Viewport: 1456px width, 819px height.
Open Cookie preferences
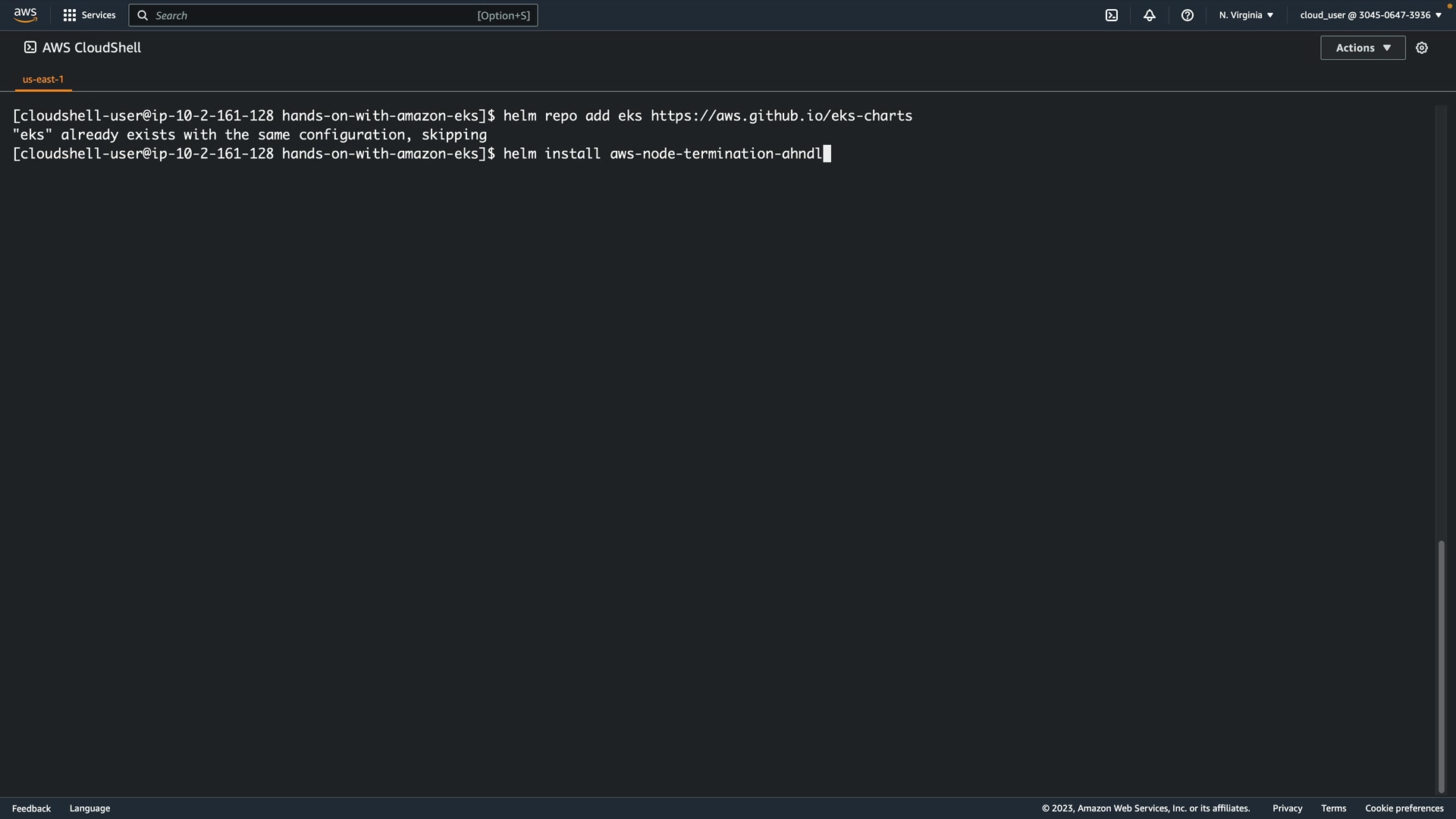click(x=1404, y=808)
